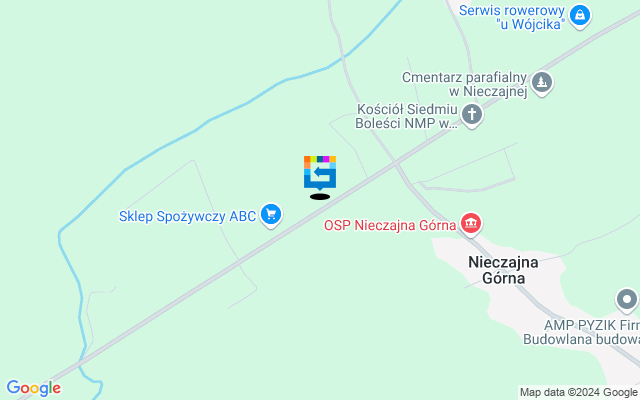Click the AMP PYZIK Firma Budowlana label

coord(582,332)
